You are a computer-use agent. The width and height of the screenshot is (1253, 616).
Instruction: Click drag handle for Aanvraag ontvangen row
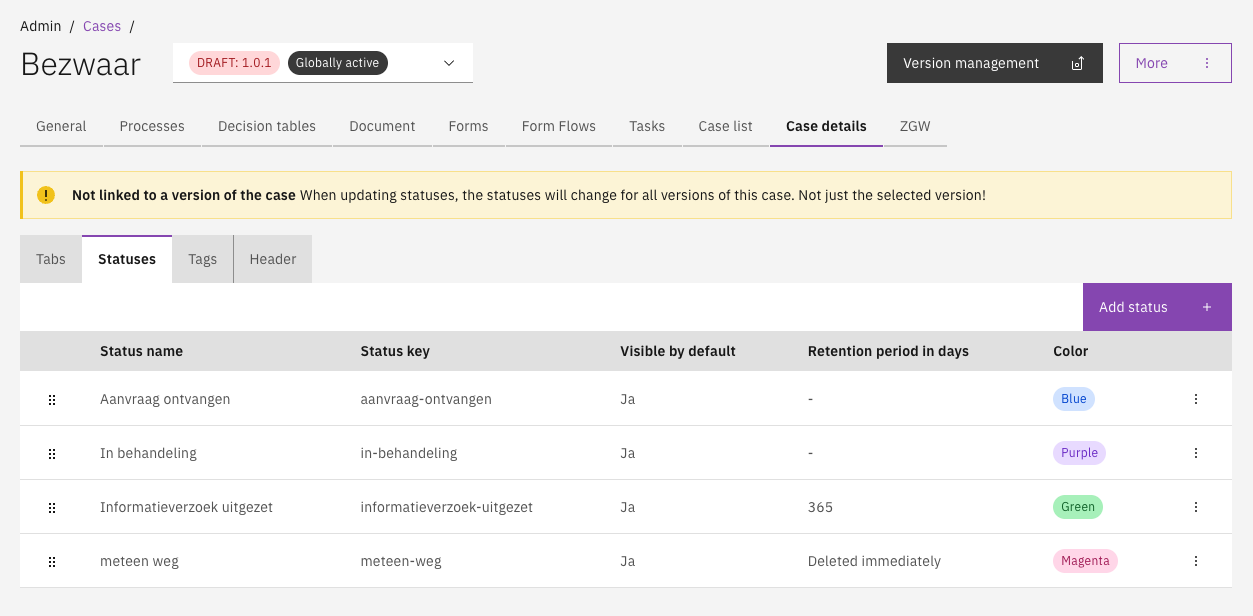pos(52,399)
